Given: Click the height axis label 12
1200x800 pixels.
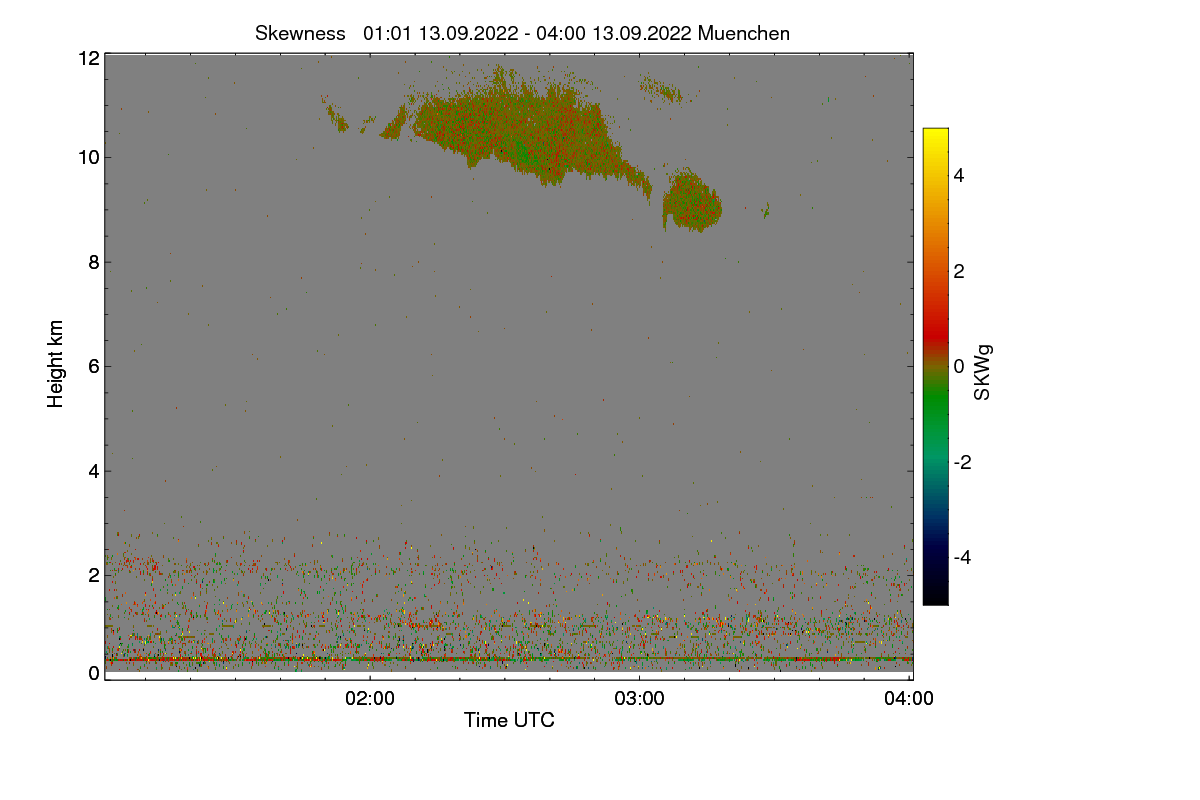Looking at the screenshot, I should [x=89, y=58].
